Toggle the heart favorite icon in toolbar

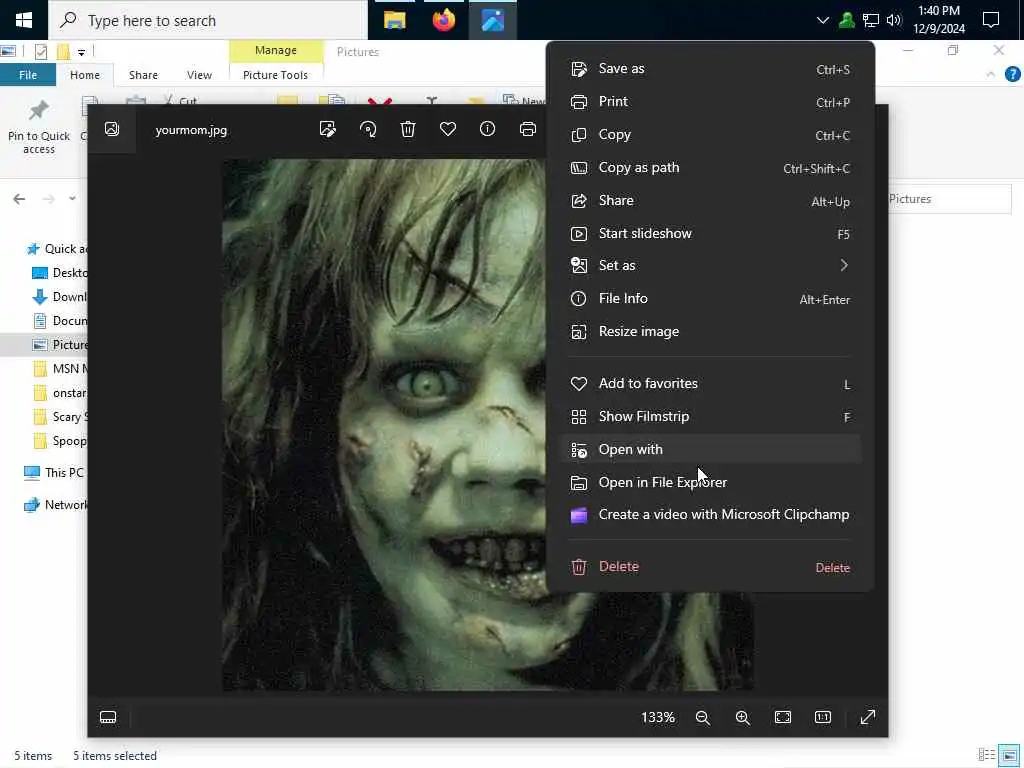coord(448,129)
